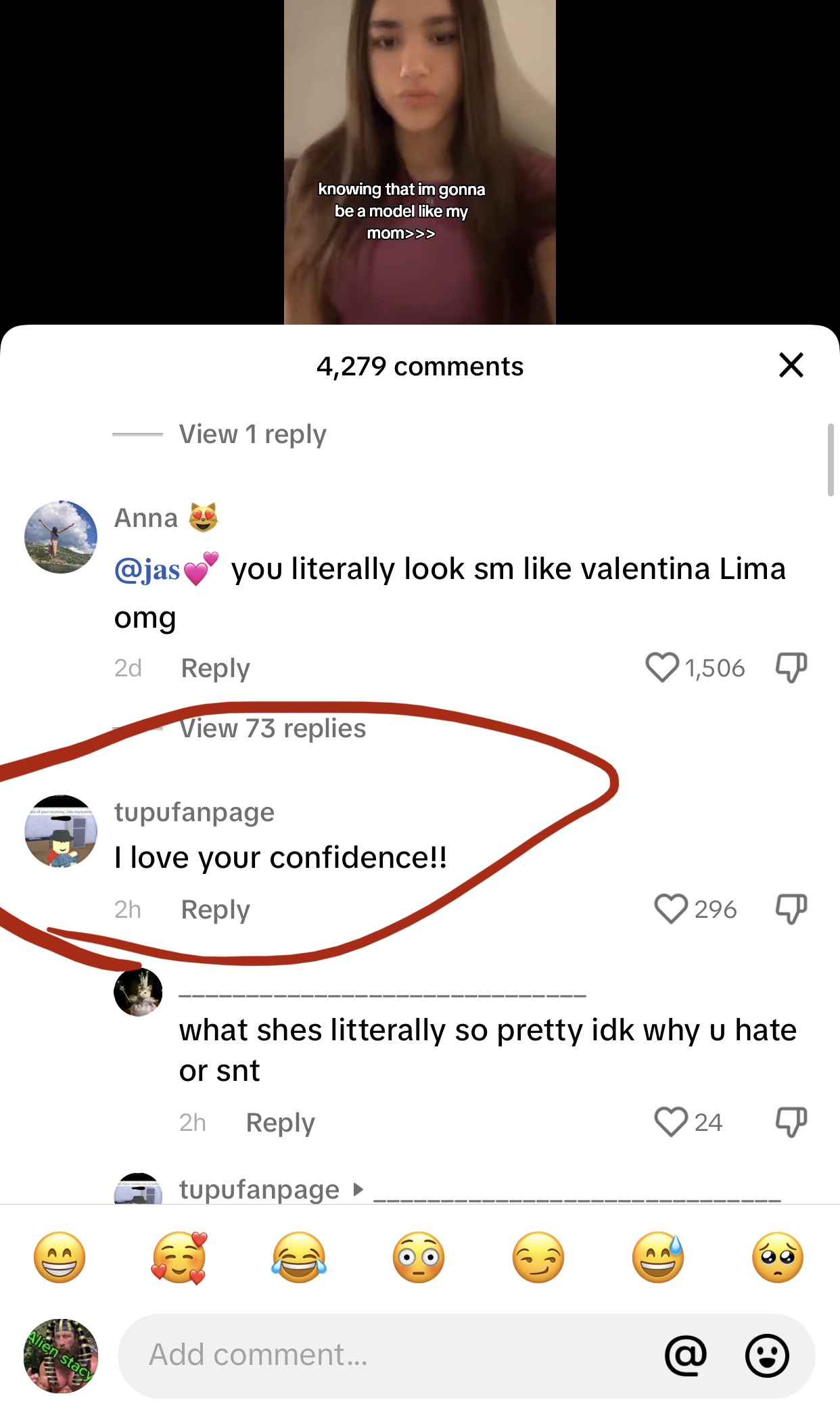Expand View 1 reply
The height and width of the screenshot is (1415, 840).
pos(253,434)
